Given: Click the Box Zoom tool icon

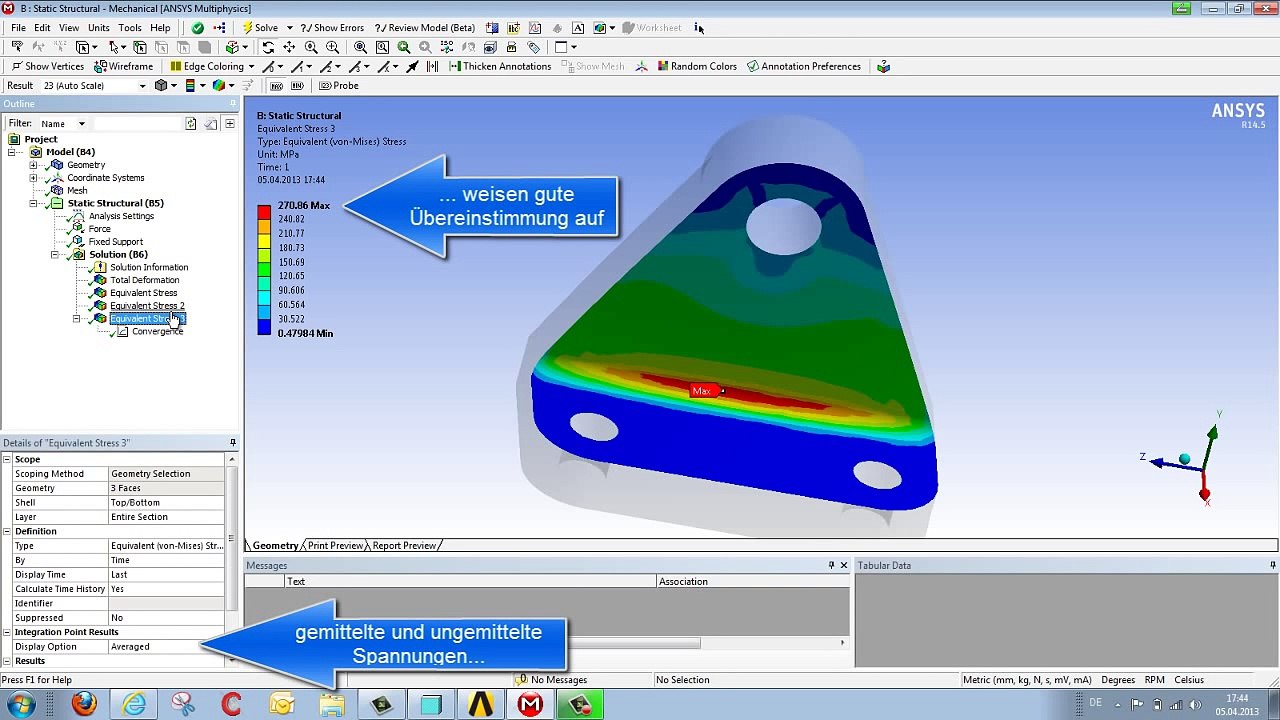Looking at the screenshot, I should pos(332,47).
